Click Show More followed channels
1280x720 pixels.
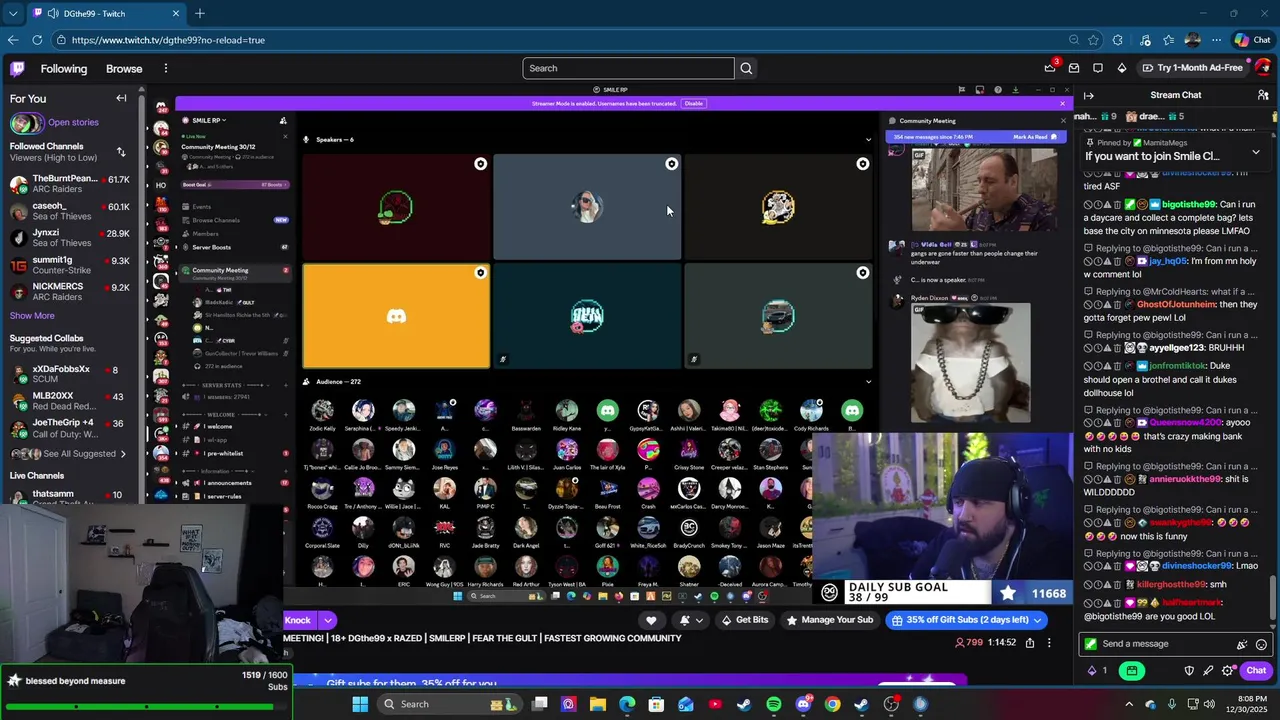pos(32,316)
